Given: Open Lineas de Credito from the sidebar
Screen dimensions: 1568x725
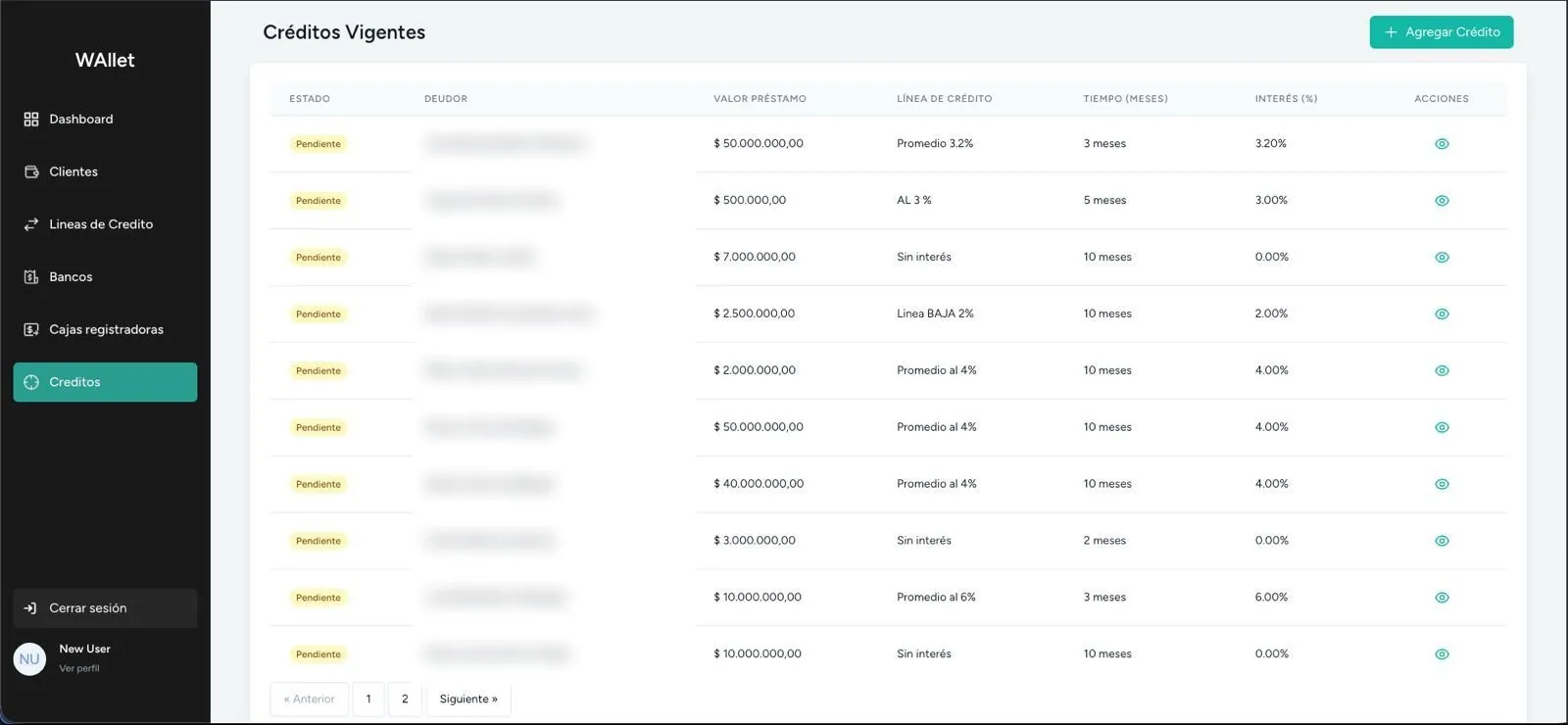Looking at the screenshot, I should click(105, 224).
